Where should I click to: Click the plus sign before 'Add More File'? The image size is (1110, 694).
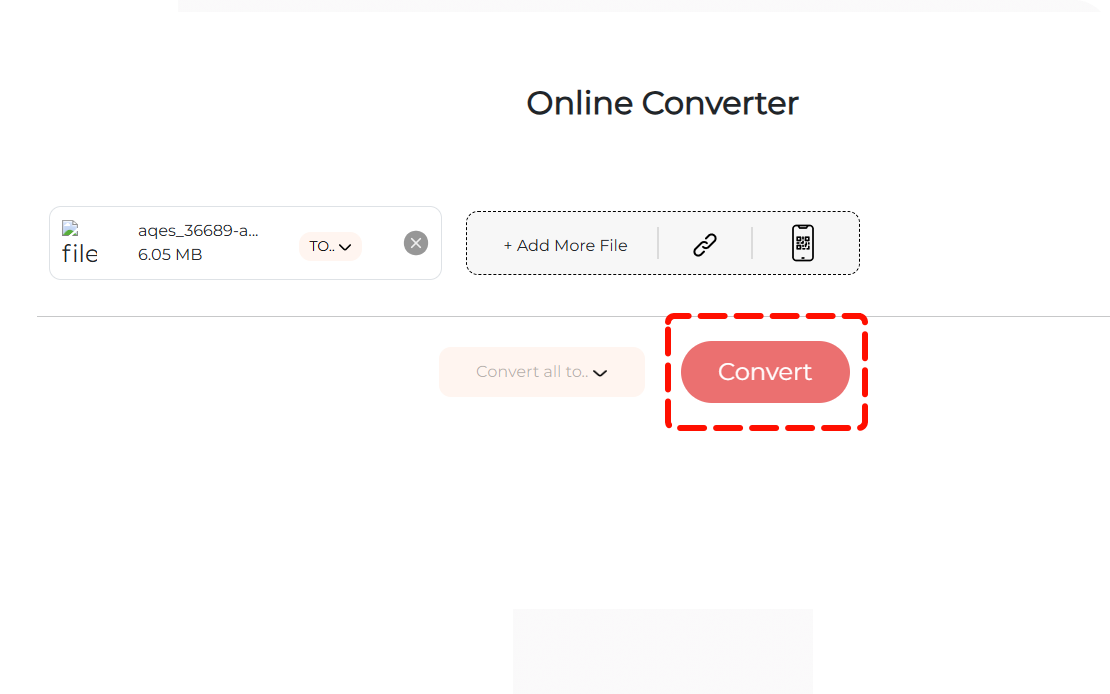pyautogui.click(x=508, y=245)
